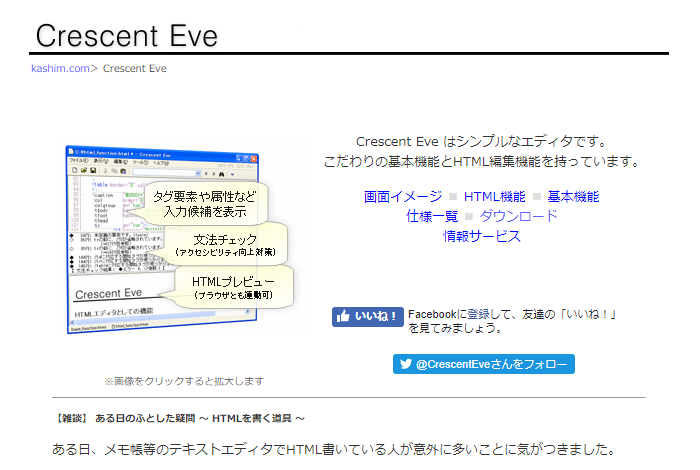
Task: Click the ※画像をクリックすると拡大します caption
Action: (184, 381)
